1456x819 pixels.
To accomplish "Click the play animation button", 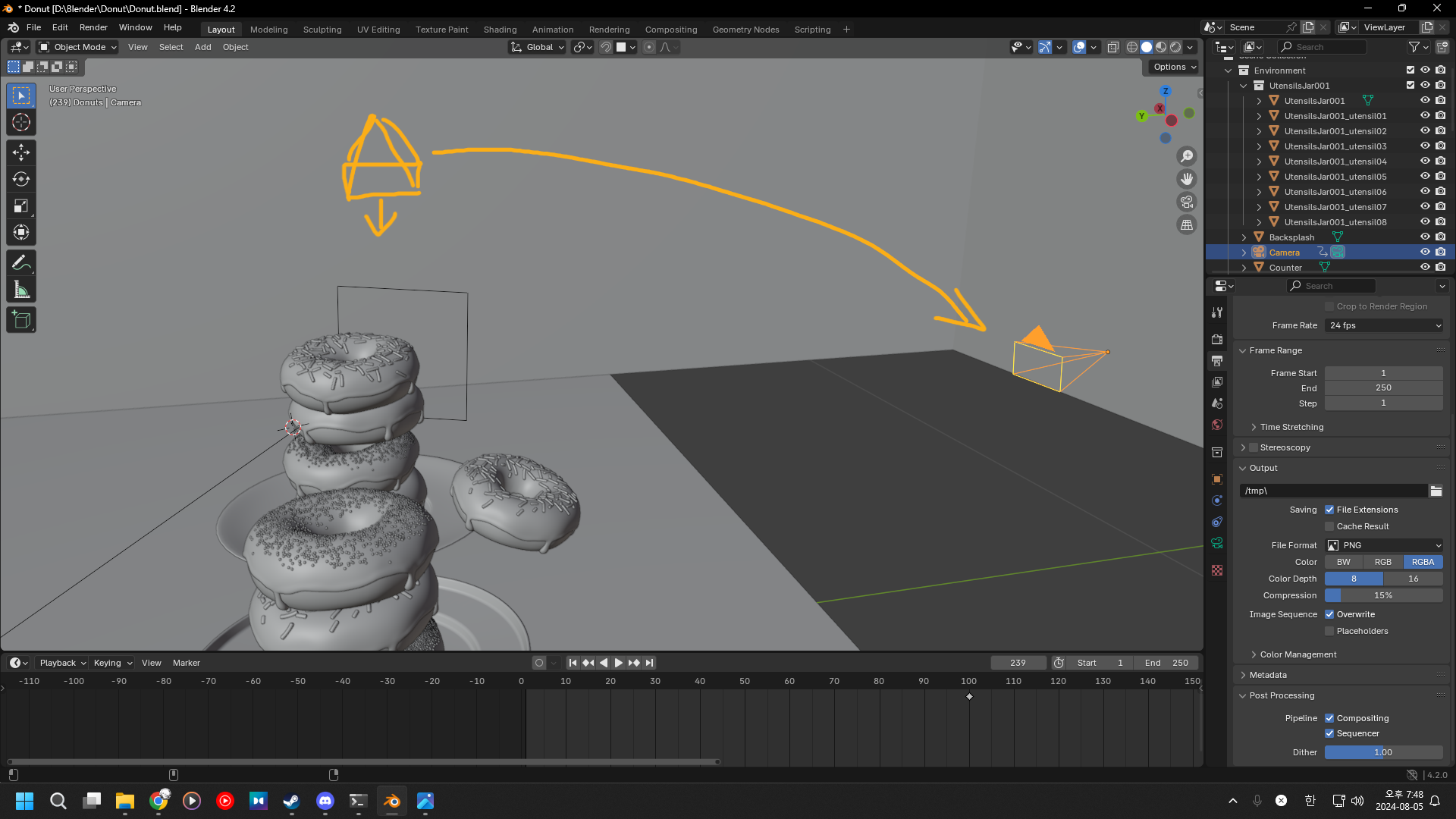I will pos(619,663).
